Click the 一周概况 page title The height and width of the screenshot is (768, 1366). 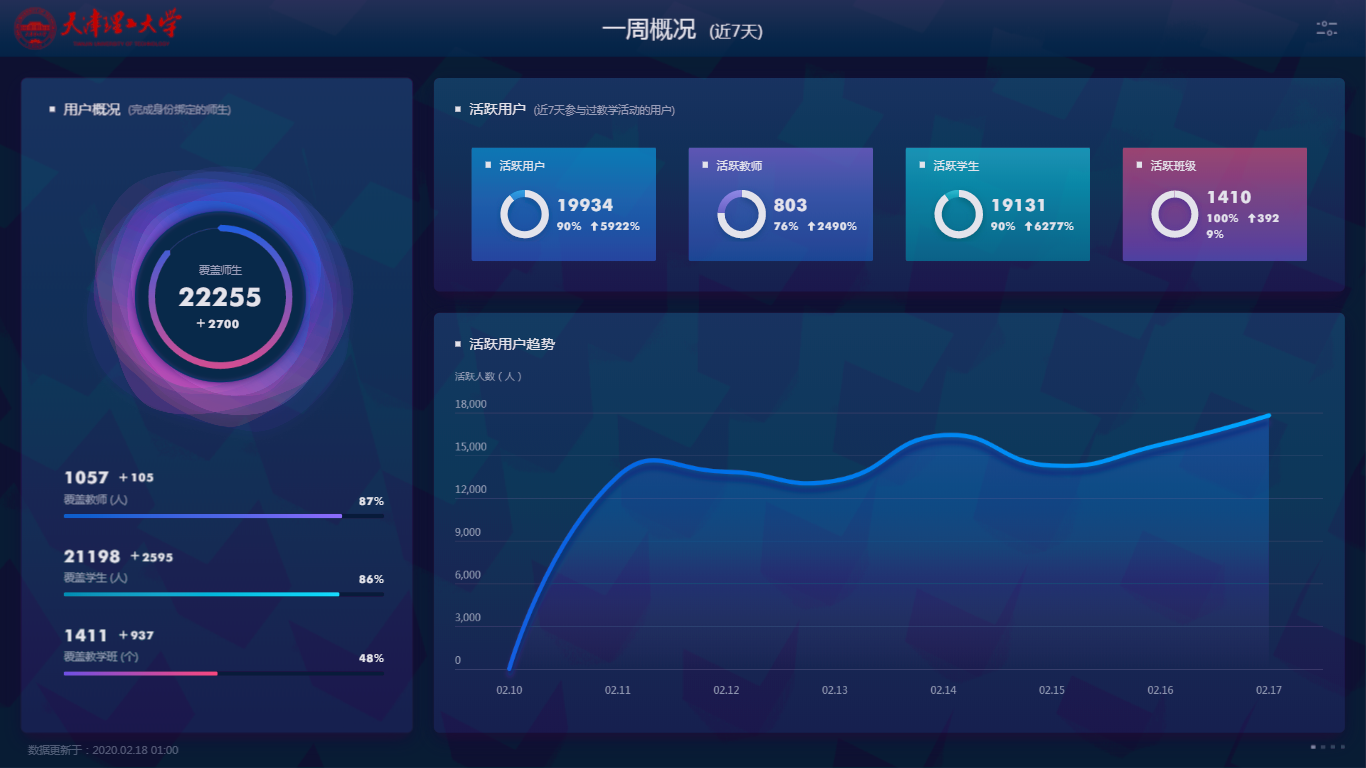pos(648,30)
